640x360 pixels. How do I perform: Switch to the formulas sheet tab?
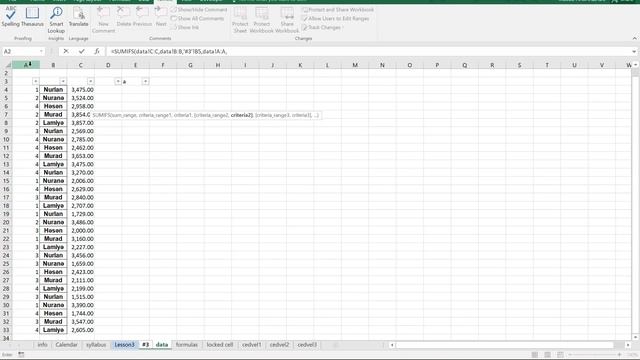[187, 344]
